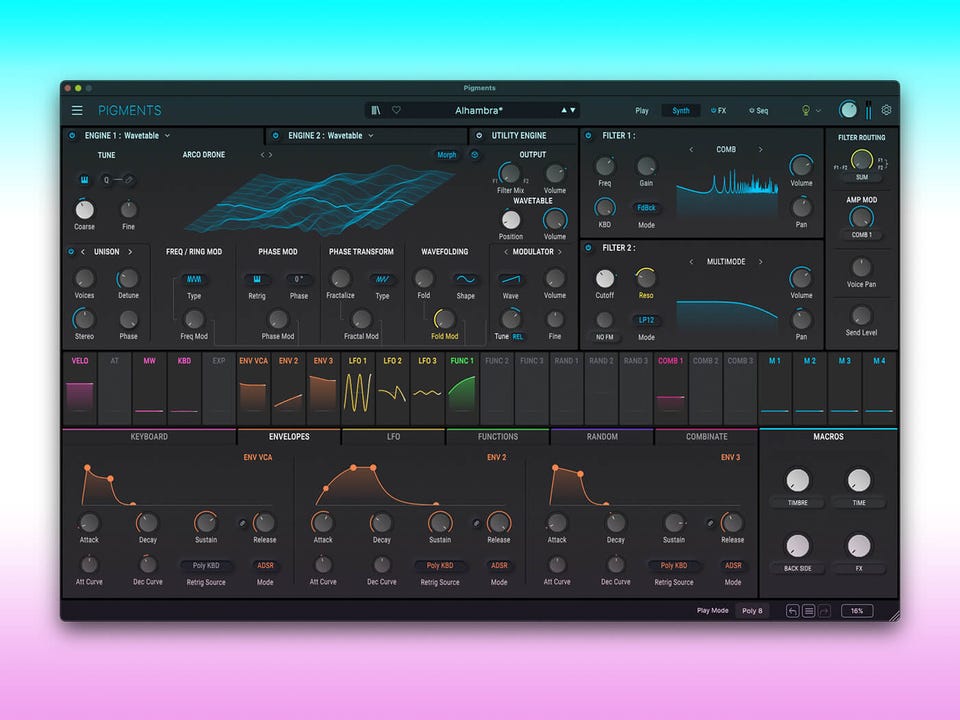Toggle ENV VCA link next to Release
Screen dimensions: 960x720
tap(242, 523)
